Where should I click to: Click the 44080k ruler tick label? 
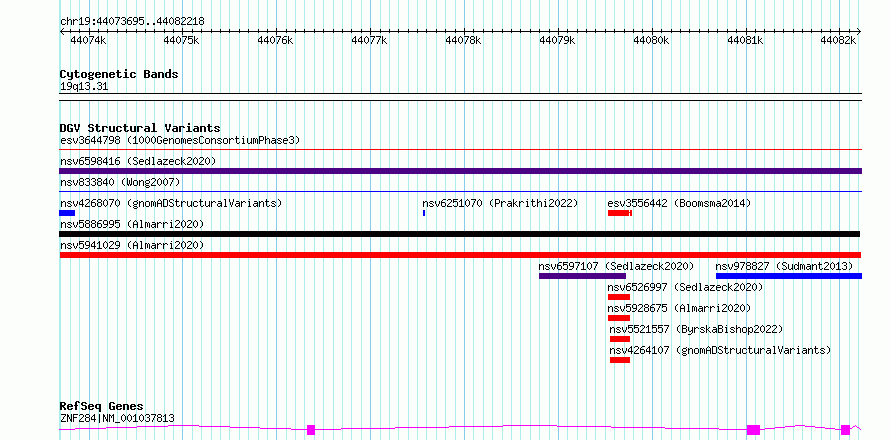(652, 40)
